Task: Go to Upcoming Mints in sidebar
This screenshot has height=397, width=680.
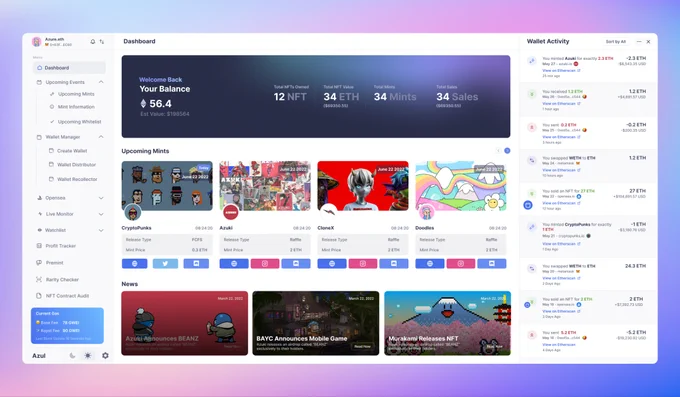Action: click(76, 94)
